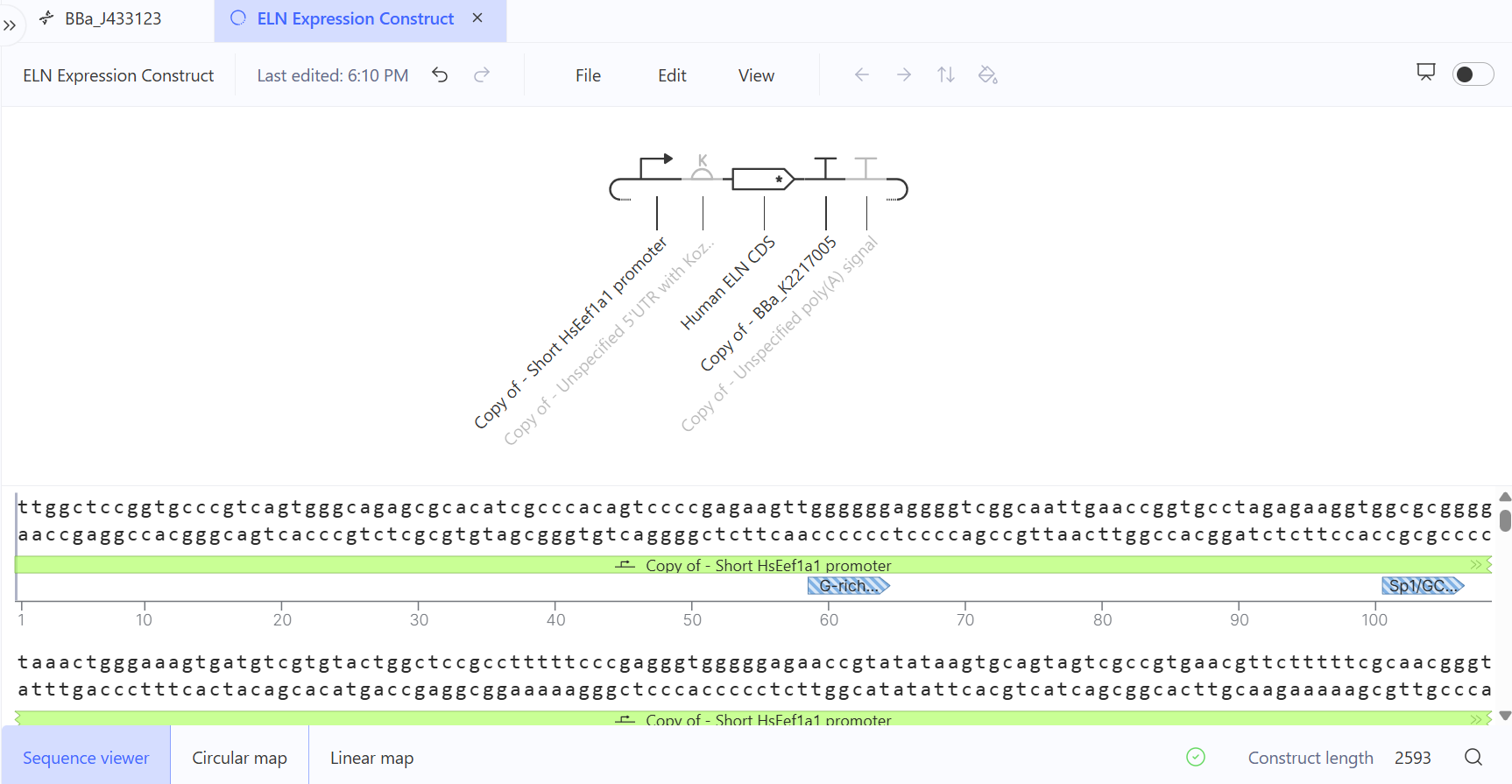Viewport: 1512px width, 784px height.
Task: Click the Short HsEef1a1 promoter diagram label
Action: tap(570, 333)
